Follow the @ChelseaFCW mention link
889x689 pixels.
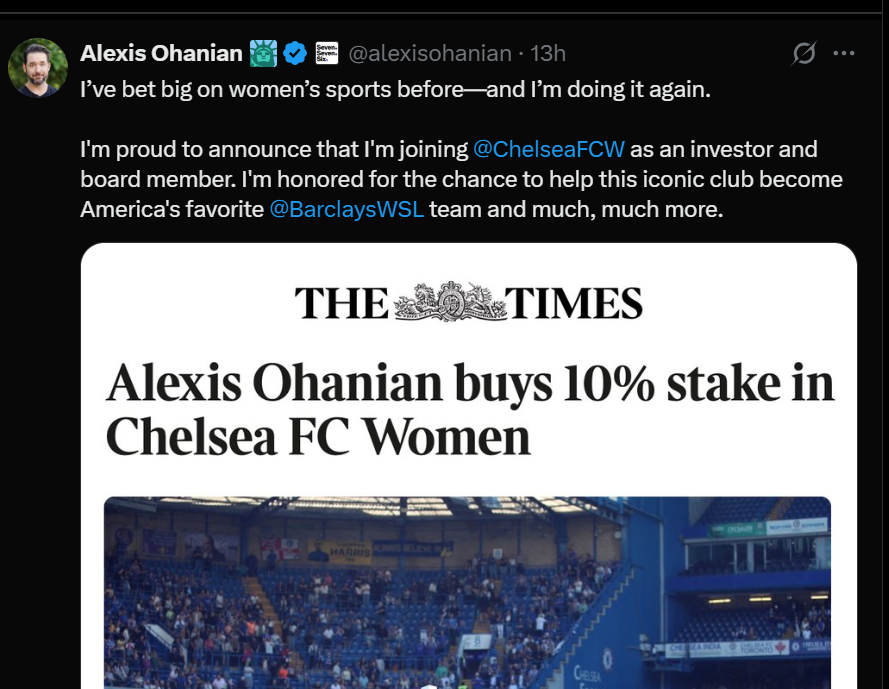pyautogui.click(x=549, y=150)
